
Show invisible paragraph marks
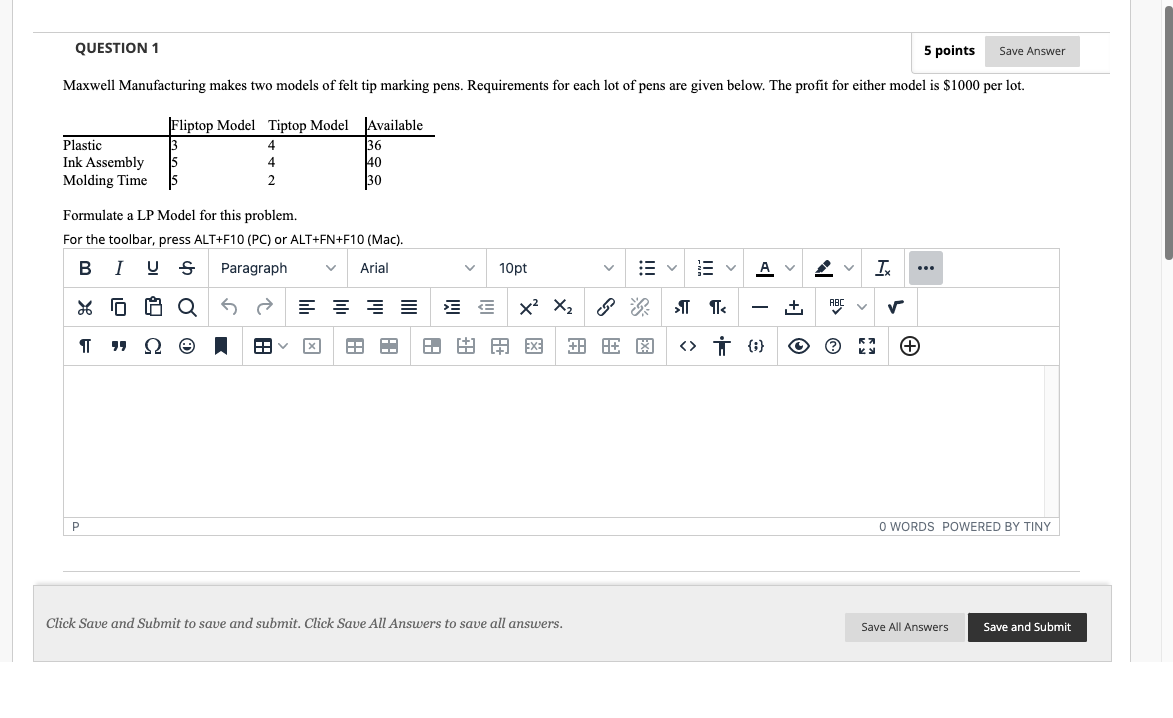tap(85, 346)
